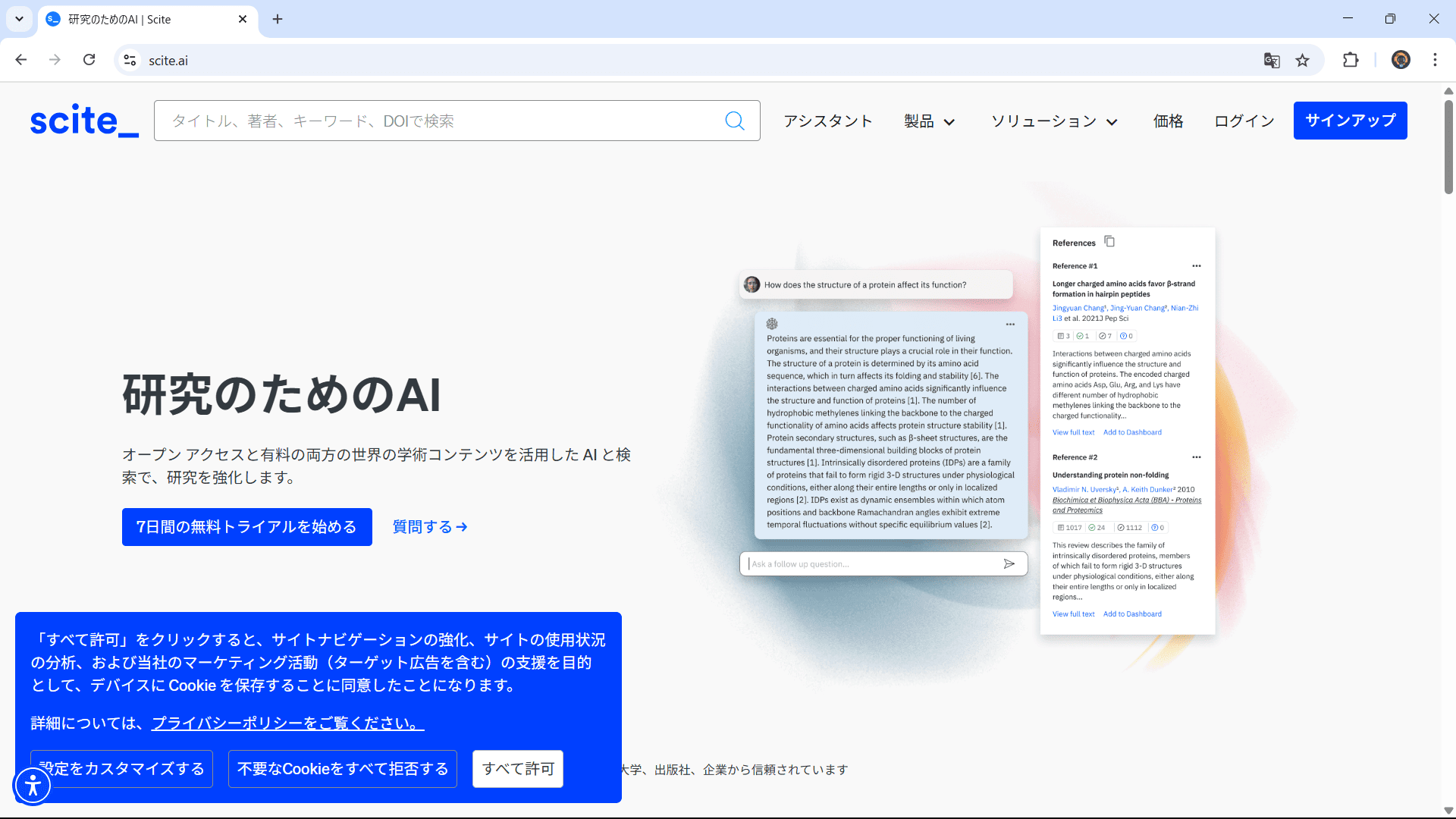Image resolution: width=1456 pixels, height=819 pixels.
Task: Open a new browser tab
Action: pos(278,19)
